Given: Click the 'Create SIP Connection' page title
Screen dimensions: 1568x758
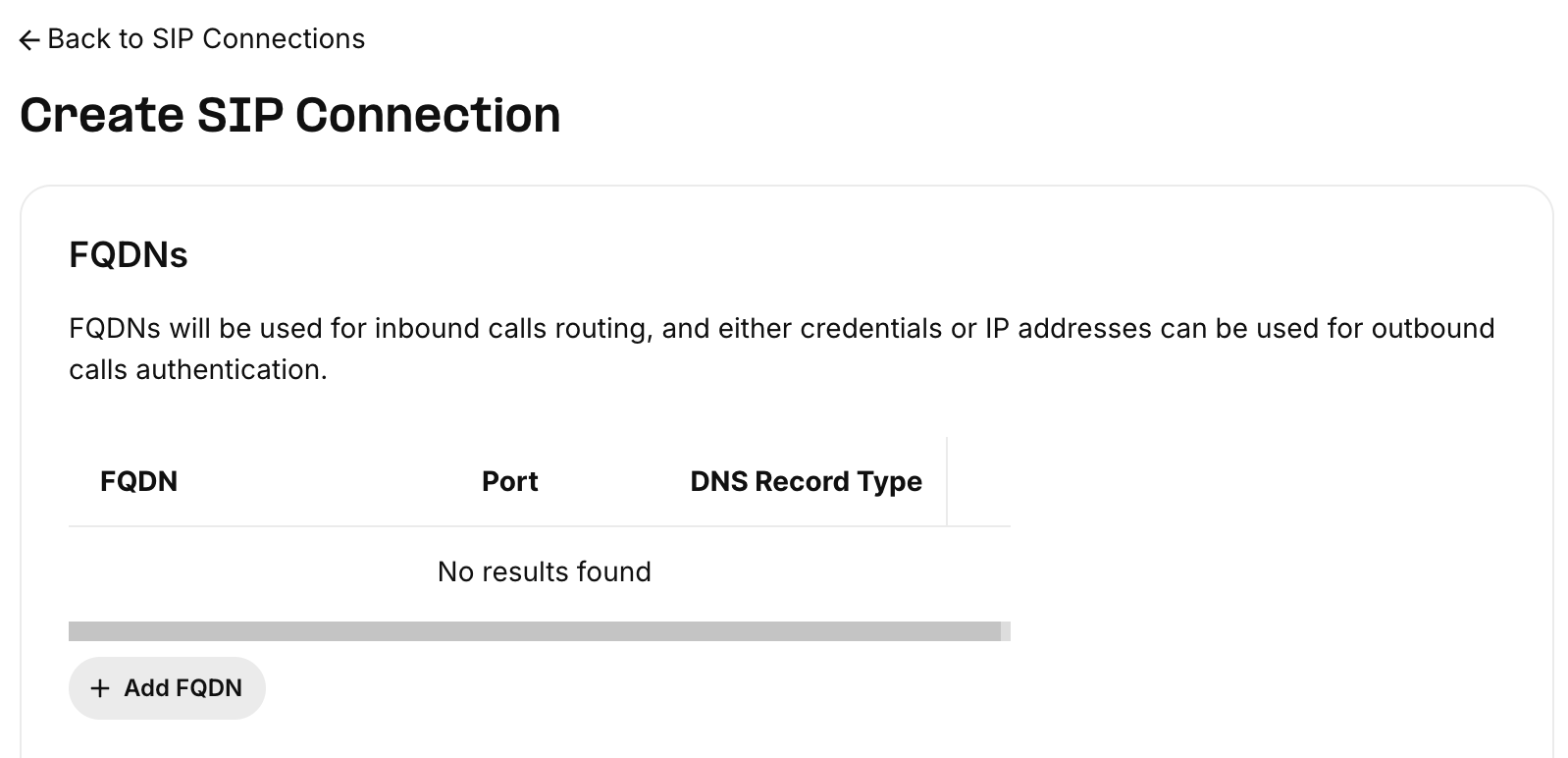Looking at the screenshot, I should [289, 115].
